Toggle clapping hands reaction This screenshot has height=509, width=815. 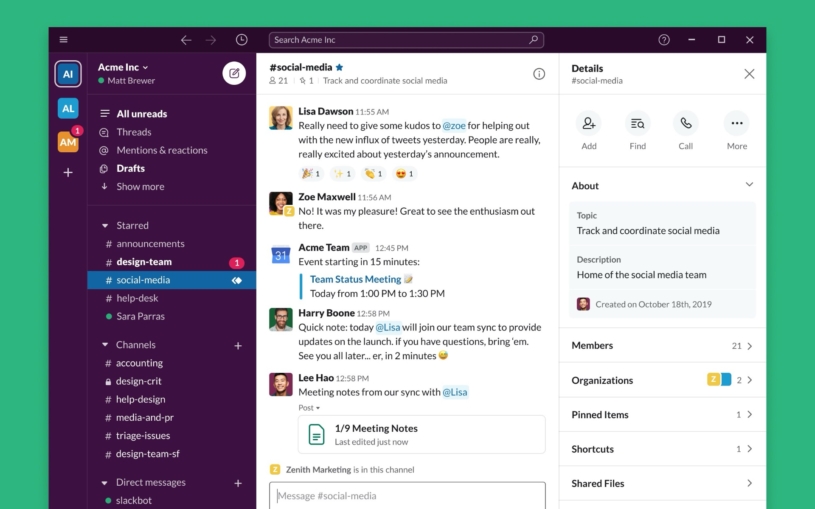point(374,174)
